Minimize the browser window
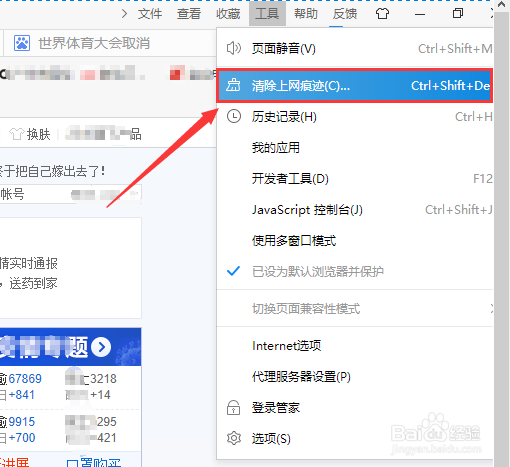 pos(420,14)
